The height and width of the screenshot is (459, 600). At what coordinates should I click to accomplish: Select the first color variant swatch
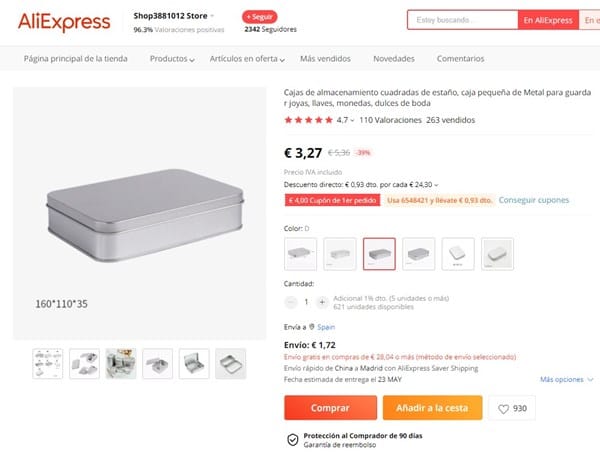301,253
